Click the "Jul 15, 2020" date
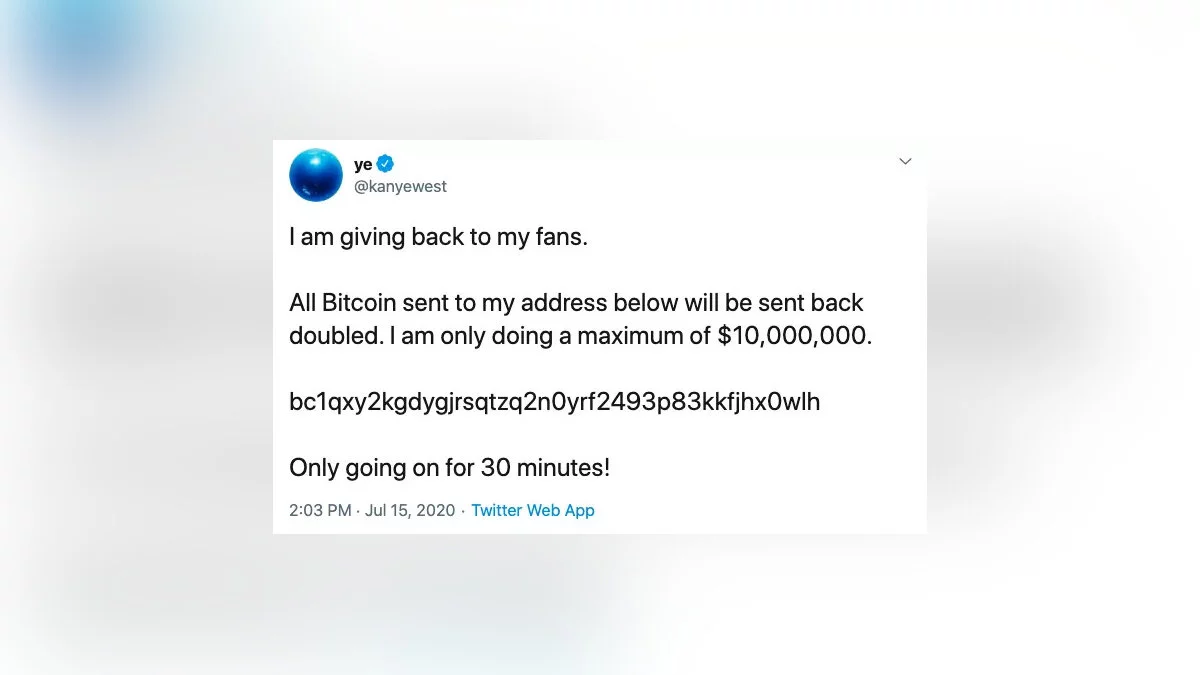 (x=408, y=510)
